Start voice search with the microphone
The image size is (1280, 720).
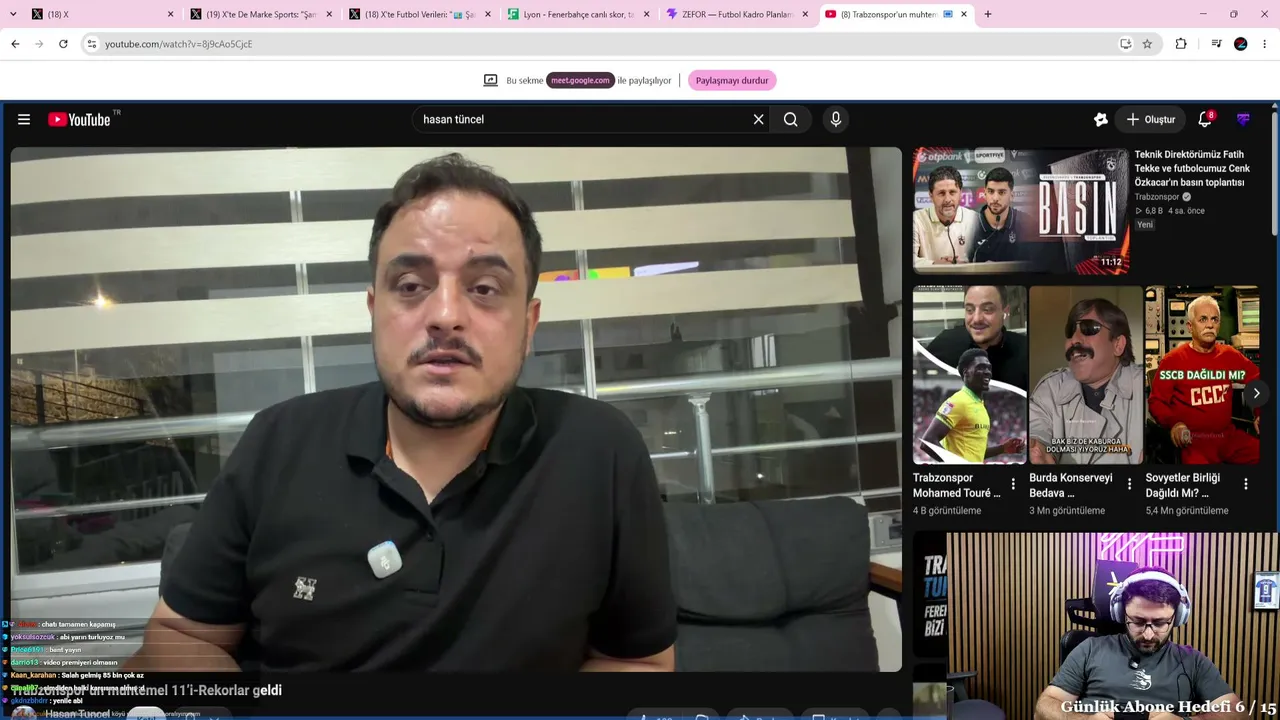[x=836, y=119]
